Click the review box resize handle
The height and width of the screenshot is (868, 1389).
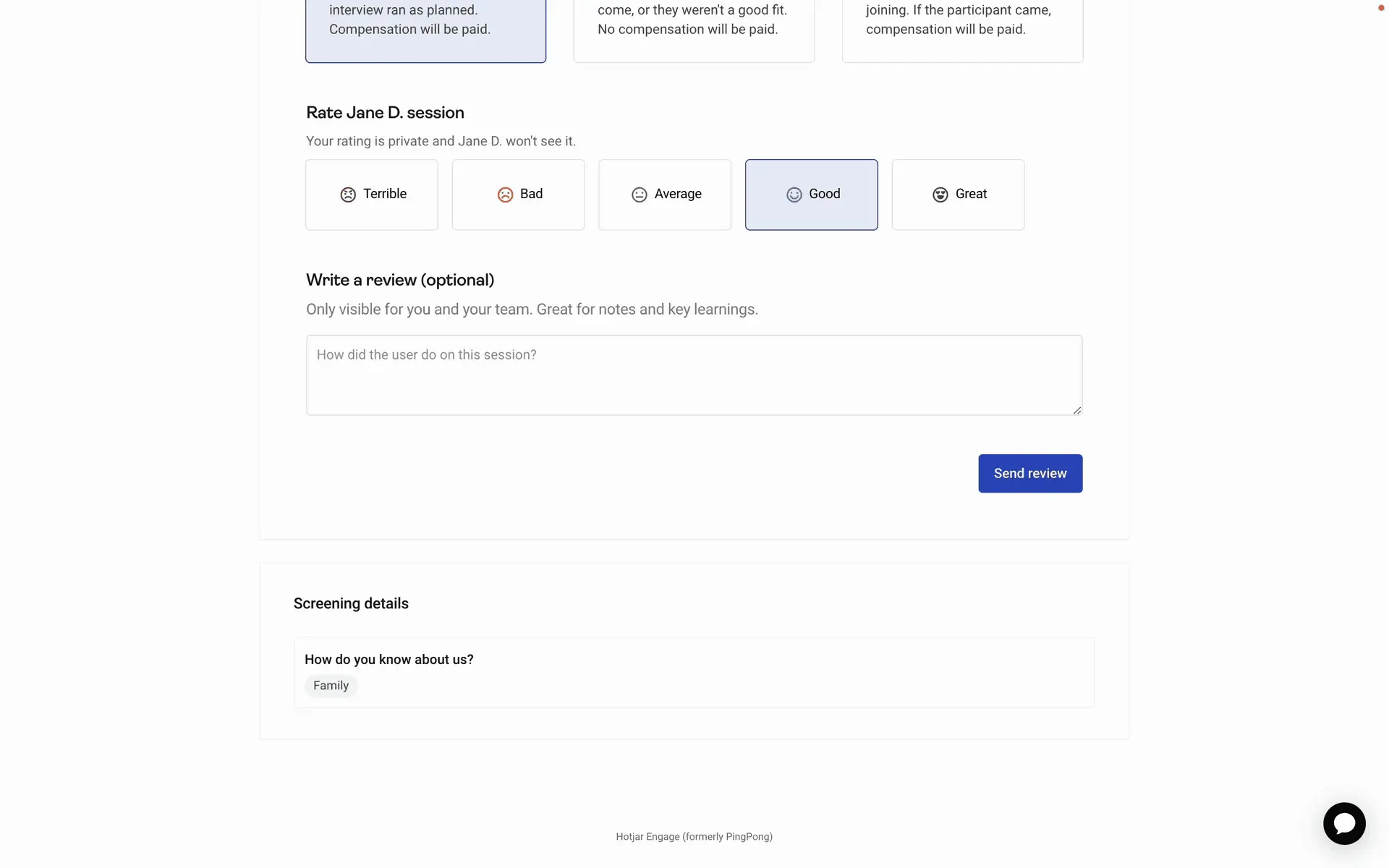(x=1077, y=410)
